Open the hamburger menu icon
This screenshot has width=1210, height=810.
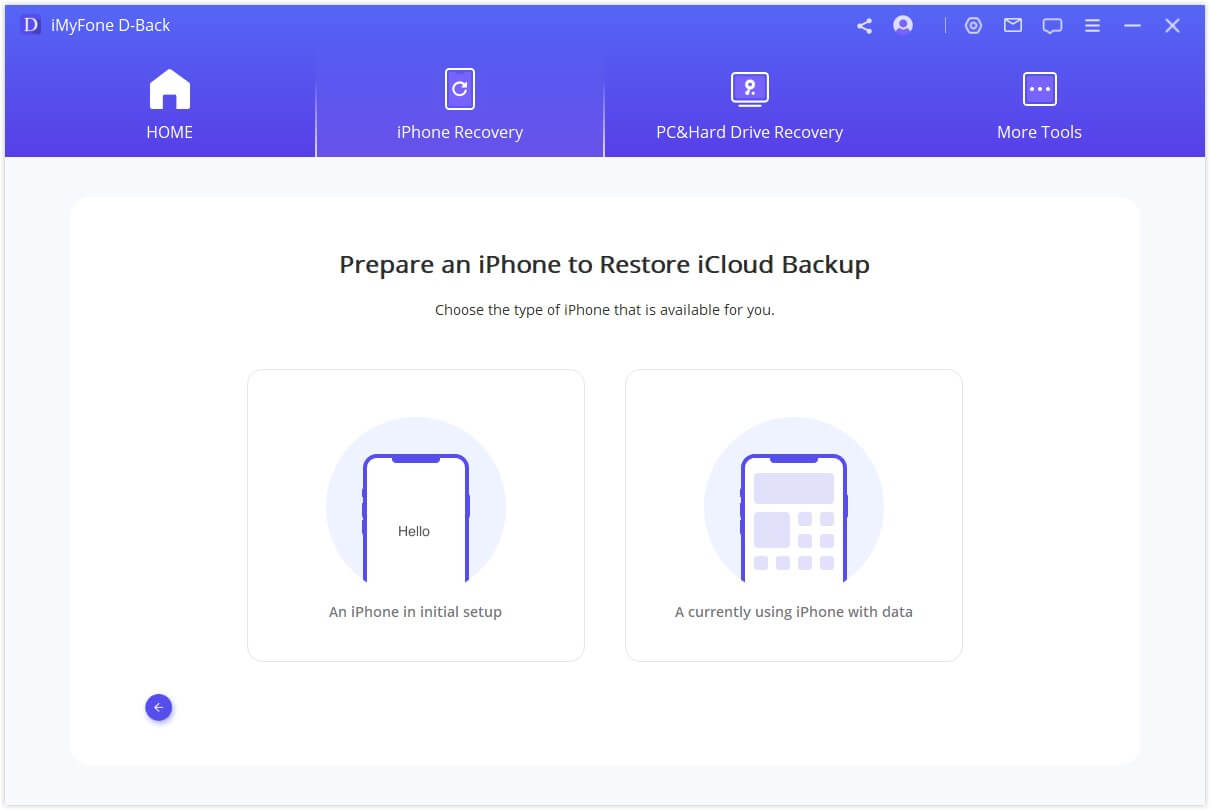(1093, 26)
